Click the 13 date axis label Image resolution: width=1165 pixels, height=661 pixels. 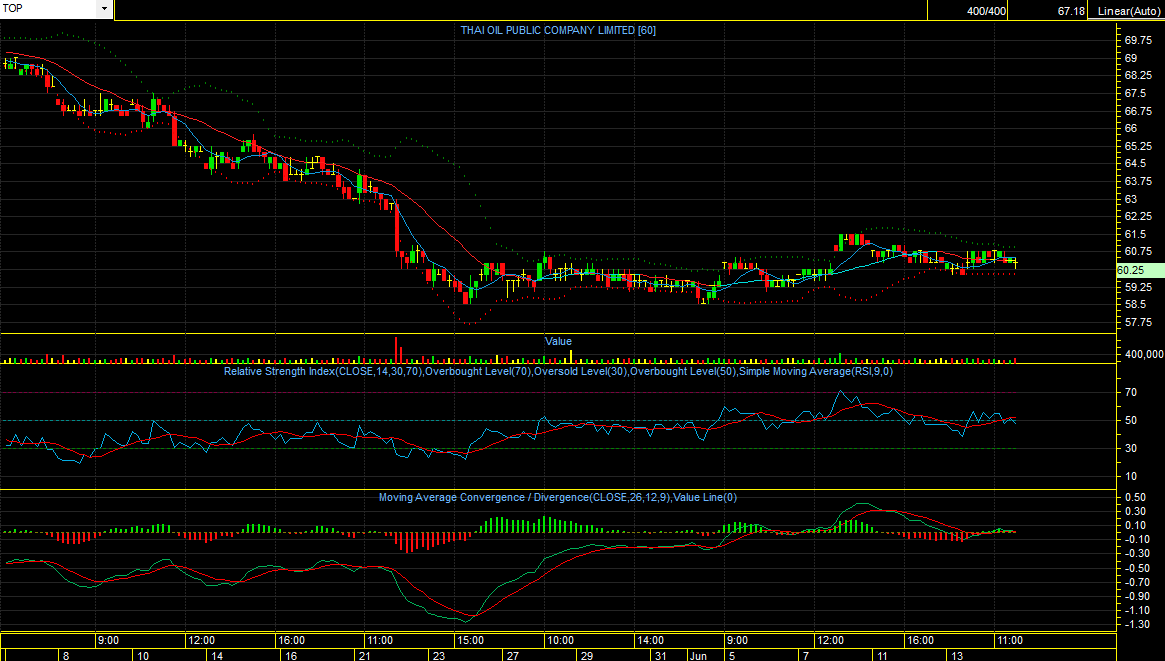(x=958, y=656)
